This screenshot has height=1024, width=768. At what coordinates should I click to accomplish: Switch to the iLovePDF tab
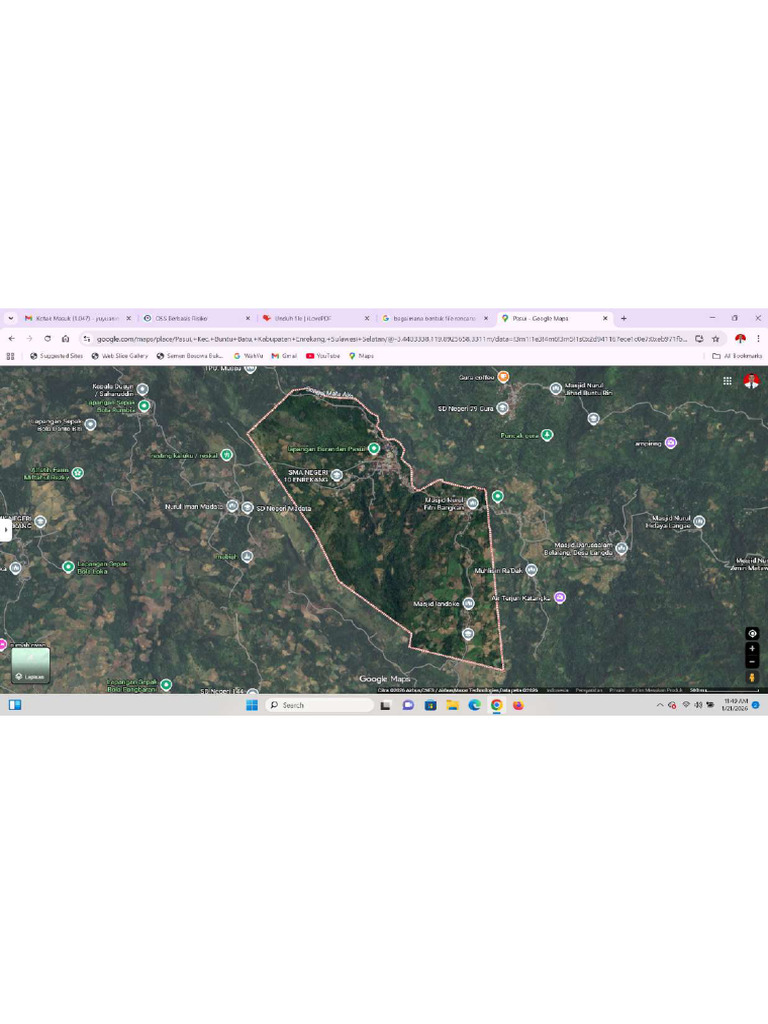(316, 318)
